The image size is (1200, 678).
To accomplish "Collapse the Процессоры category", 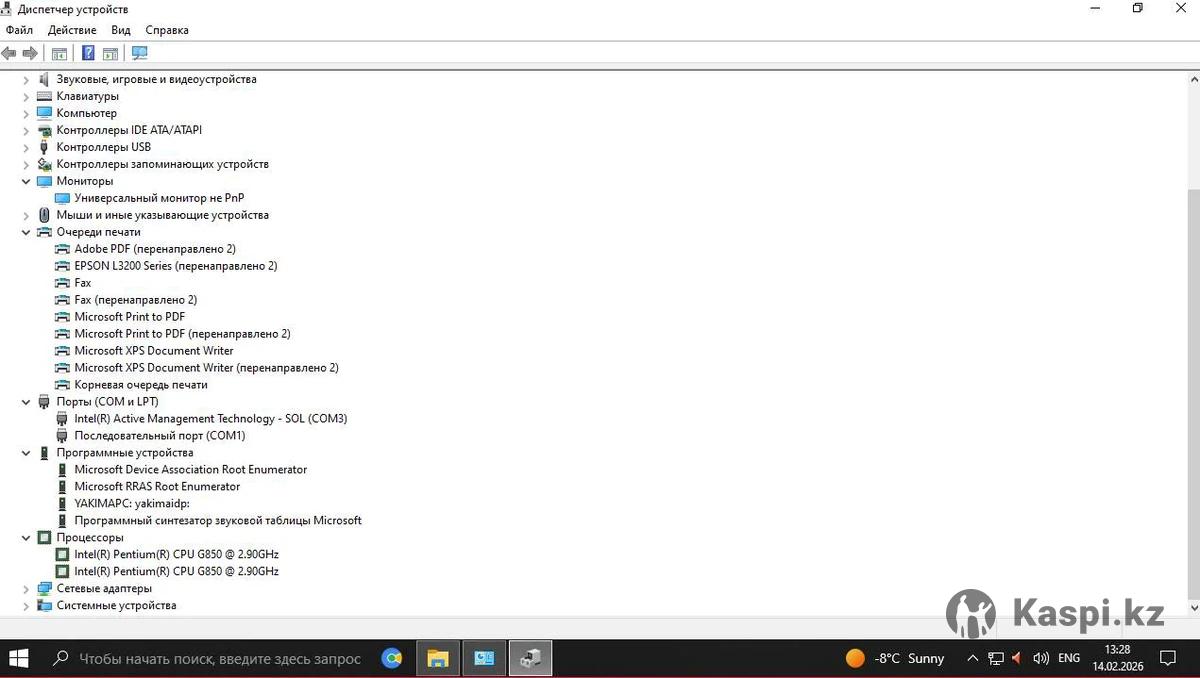I will (27, 539).
